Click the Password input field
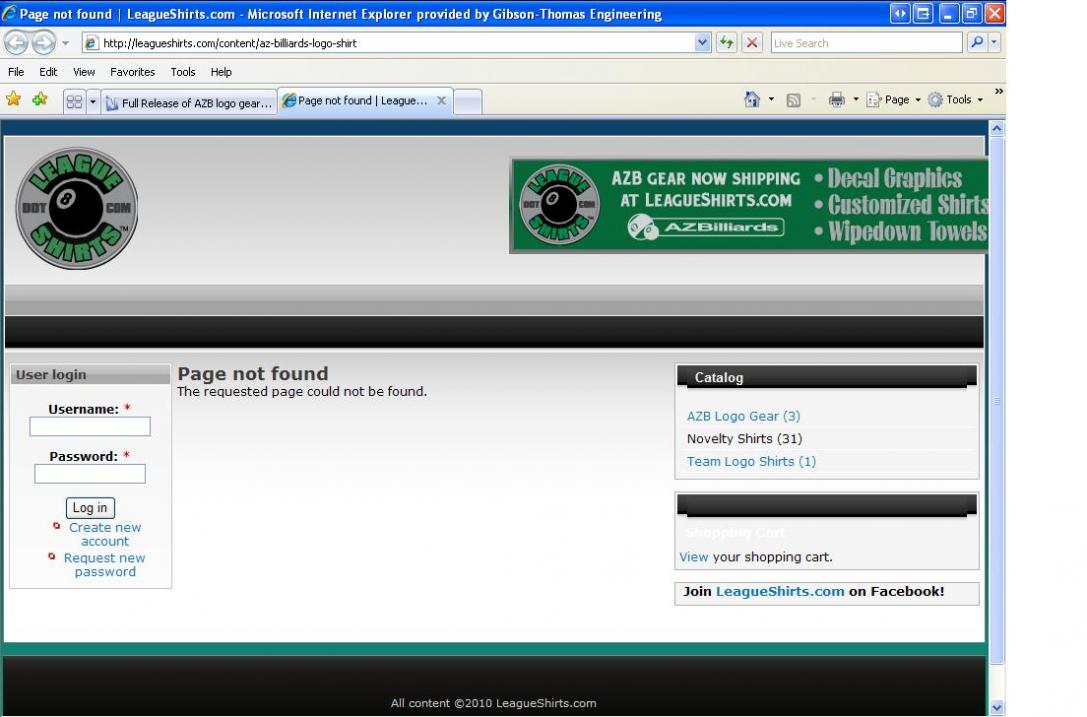Screen dimensions: 1087x717 pyautogui.click(x=90, y=474)
